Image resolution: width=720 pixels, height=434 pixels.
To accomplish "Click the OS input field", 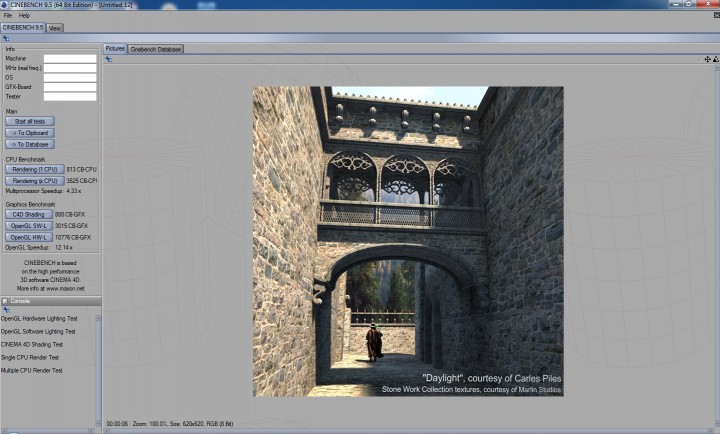I will pyautogui.click(x=70, y=78).
